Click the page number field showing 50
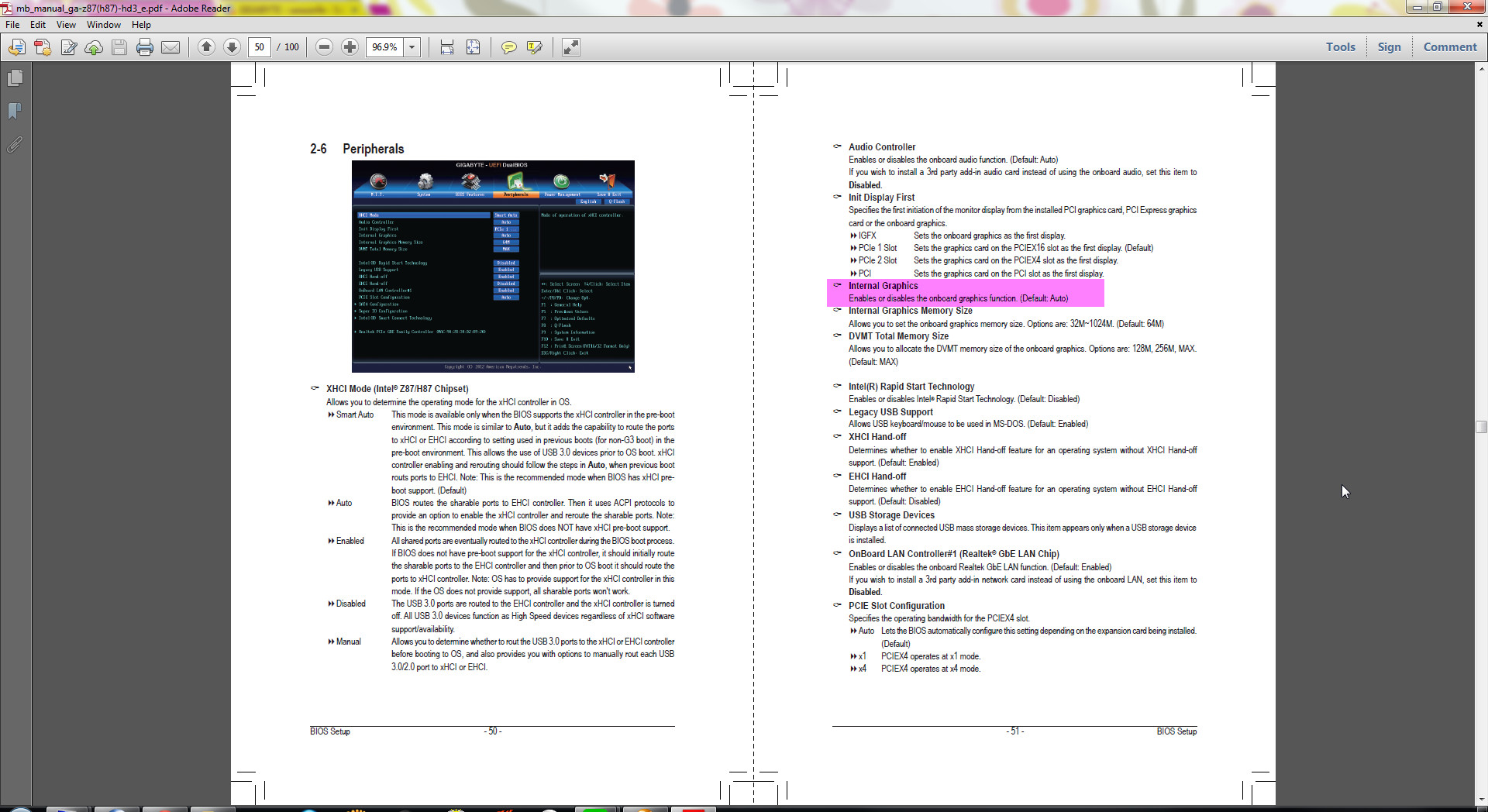Image resolution: width=1488 pixels, height=812 pixels. 260,47
